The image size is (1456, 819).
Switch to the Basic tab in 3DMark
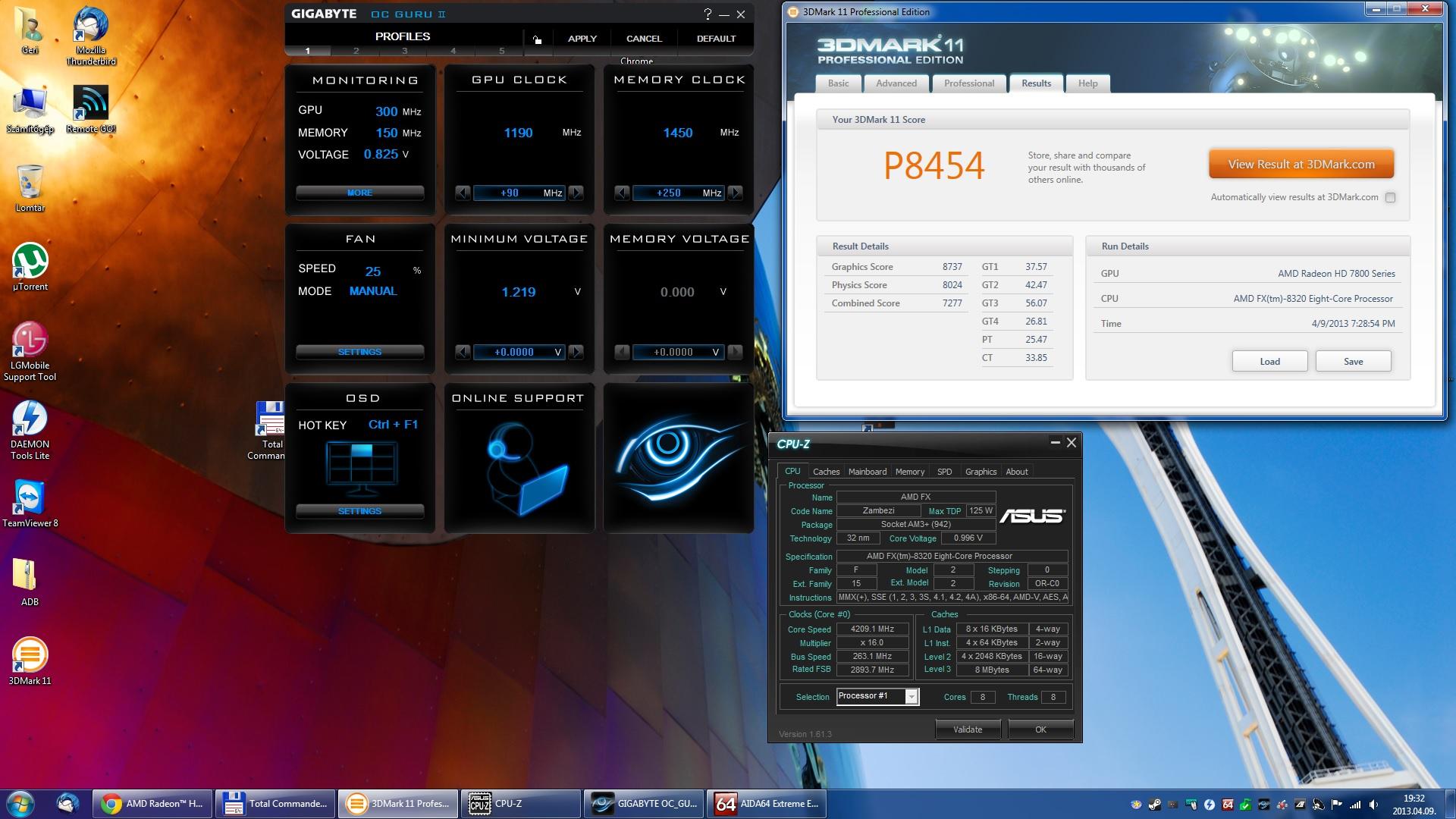coord(839,83)
